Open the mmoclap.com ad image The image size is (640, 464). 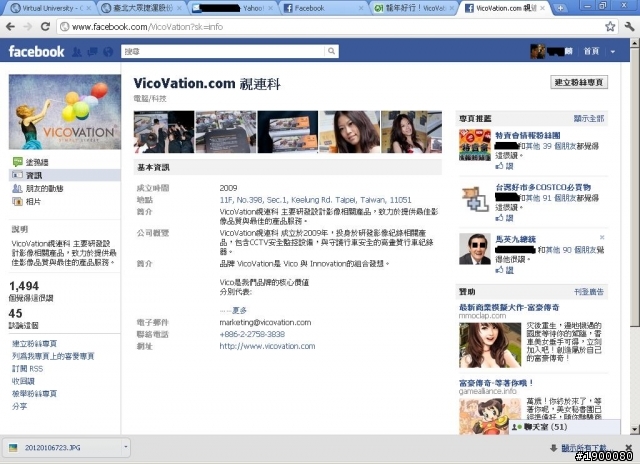tap(490, 345)
